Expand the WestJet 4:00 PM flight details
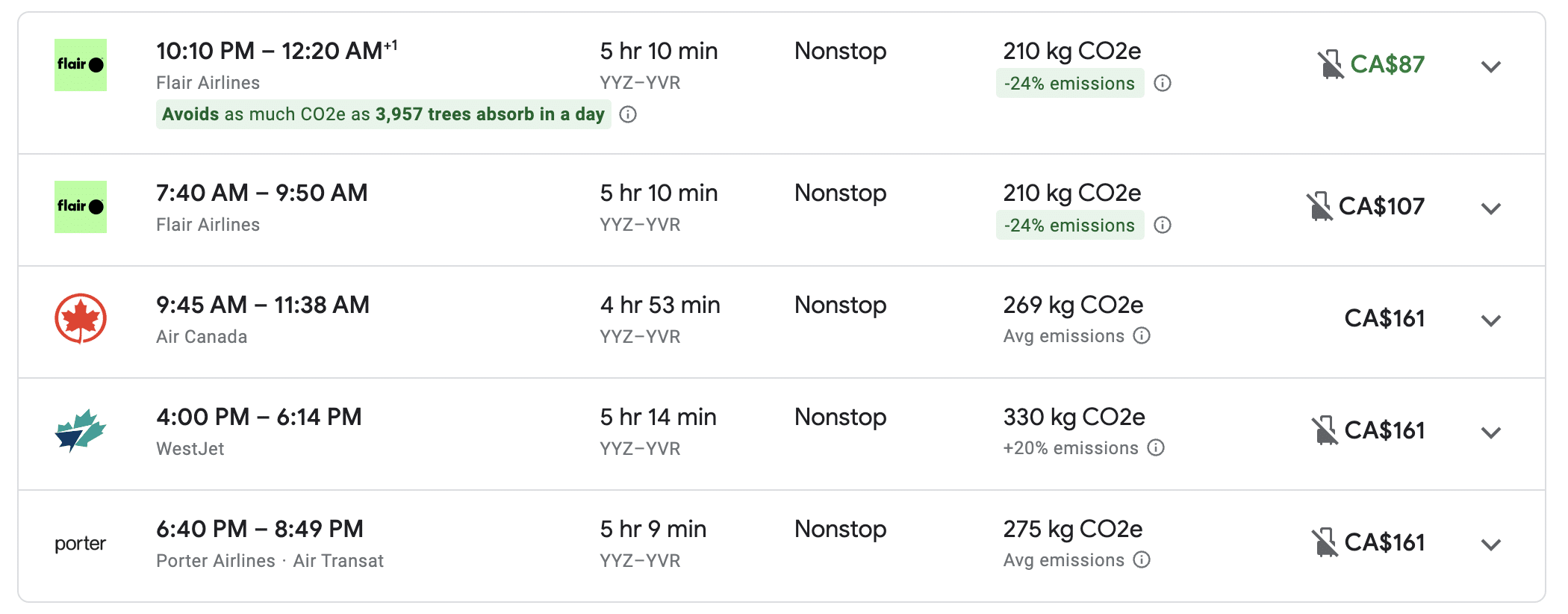Image resolution: width=1568 pixels, height=614 pixels. (1491, 432)
